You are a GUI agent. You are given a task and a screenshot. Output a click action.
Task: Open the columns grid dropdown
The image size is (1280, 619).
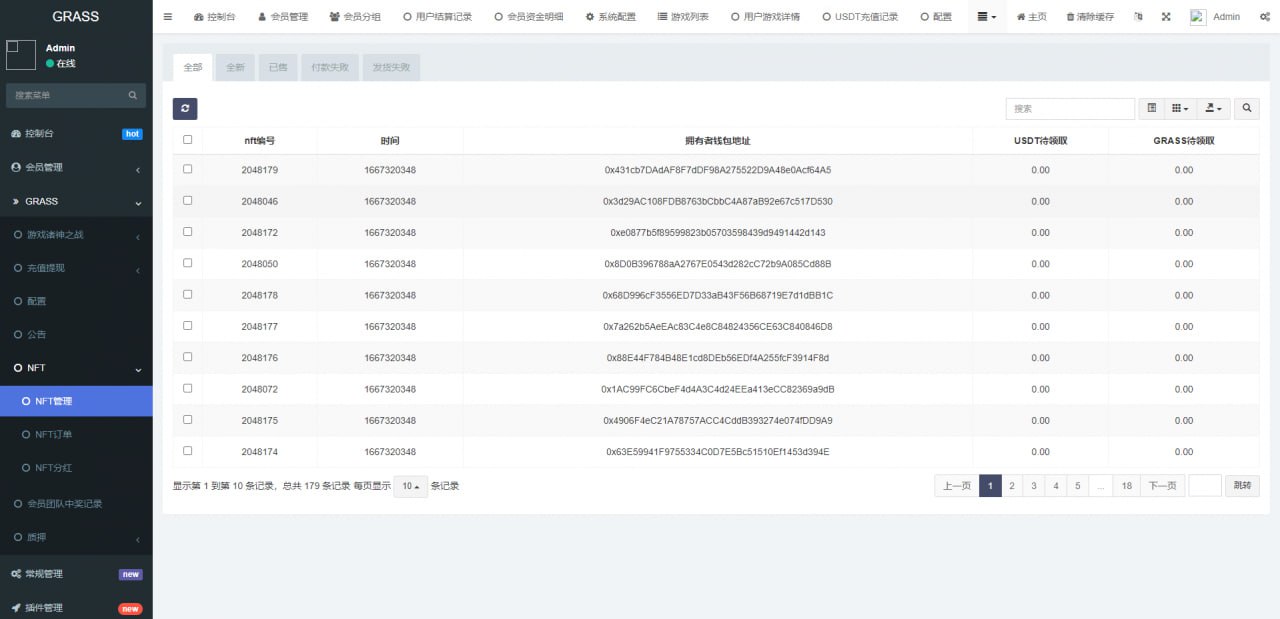click(1180, 109)
